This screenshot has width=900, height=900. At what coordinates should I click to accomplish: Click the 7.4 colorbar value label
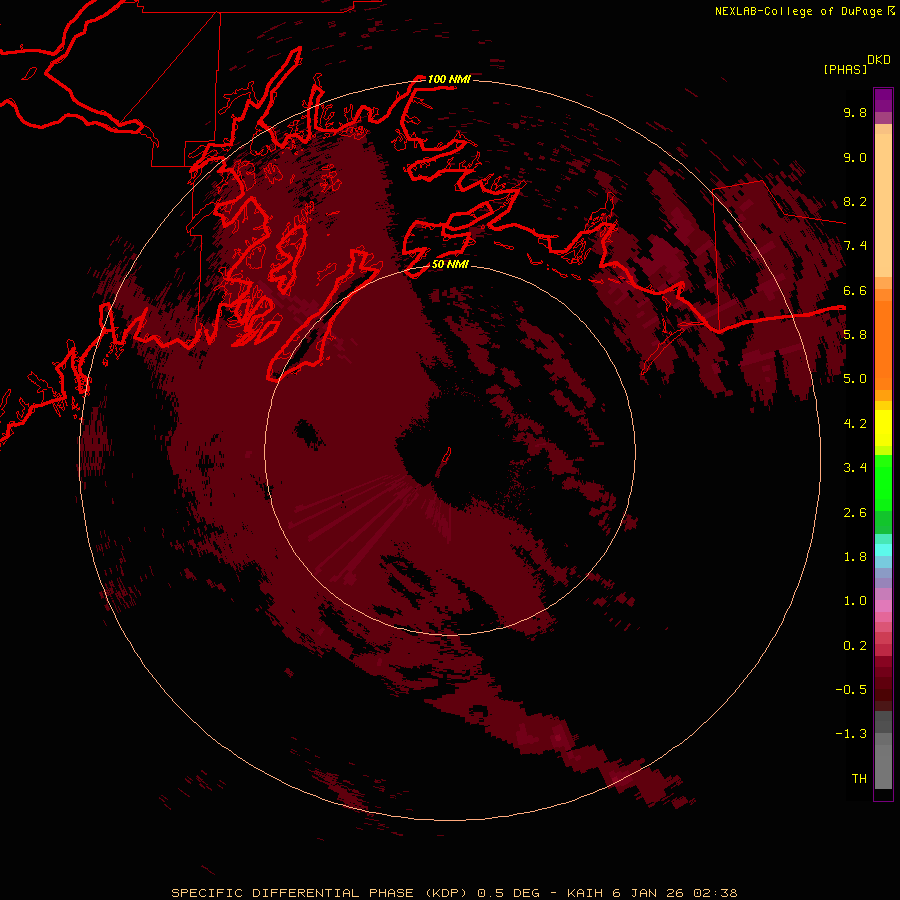tap(855, 246)
